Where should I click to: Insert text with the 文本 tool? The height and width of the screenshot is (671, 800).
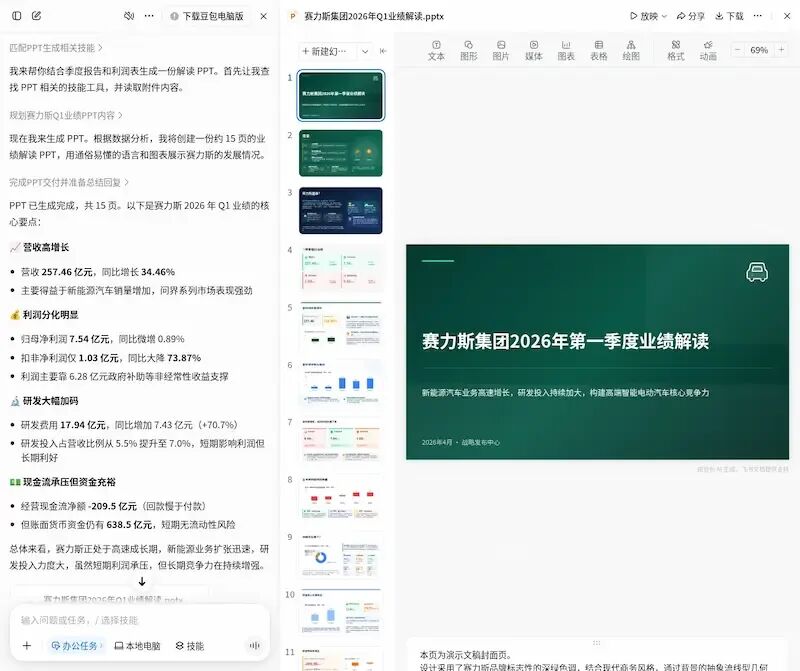coord(436,50)
